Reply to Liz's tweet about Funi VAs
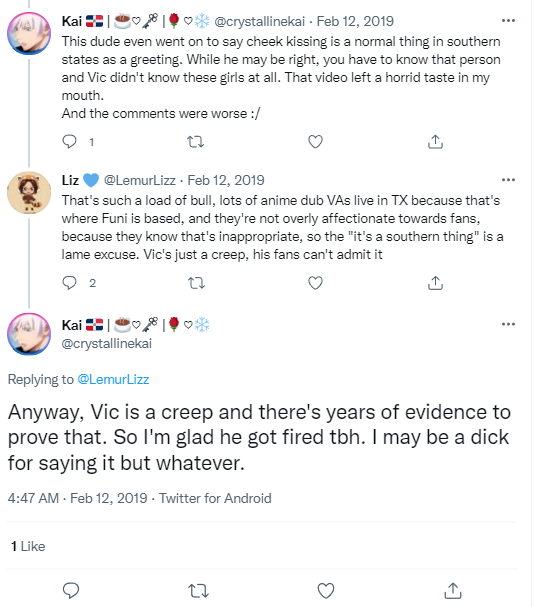 coord(70,283)
